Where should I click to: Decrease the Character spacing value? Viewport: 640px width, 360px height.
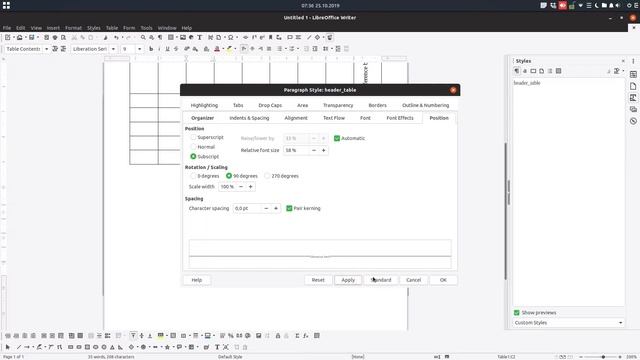click(x=266, y=209)
